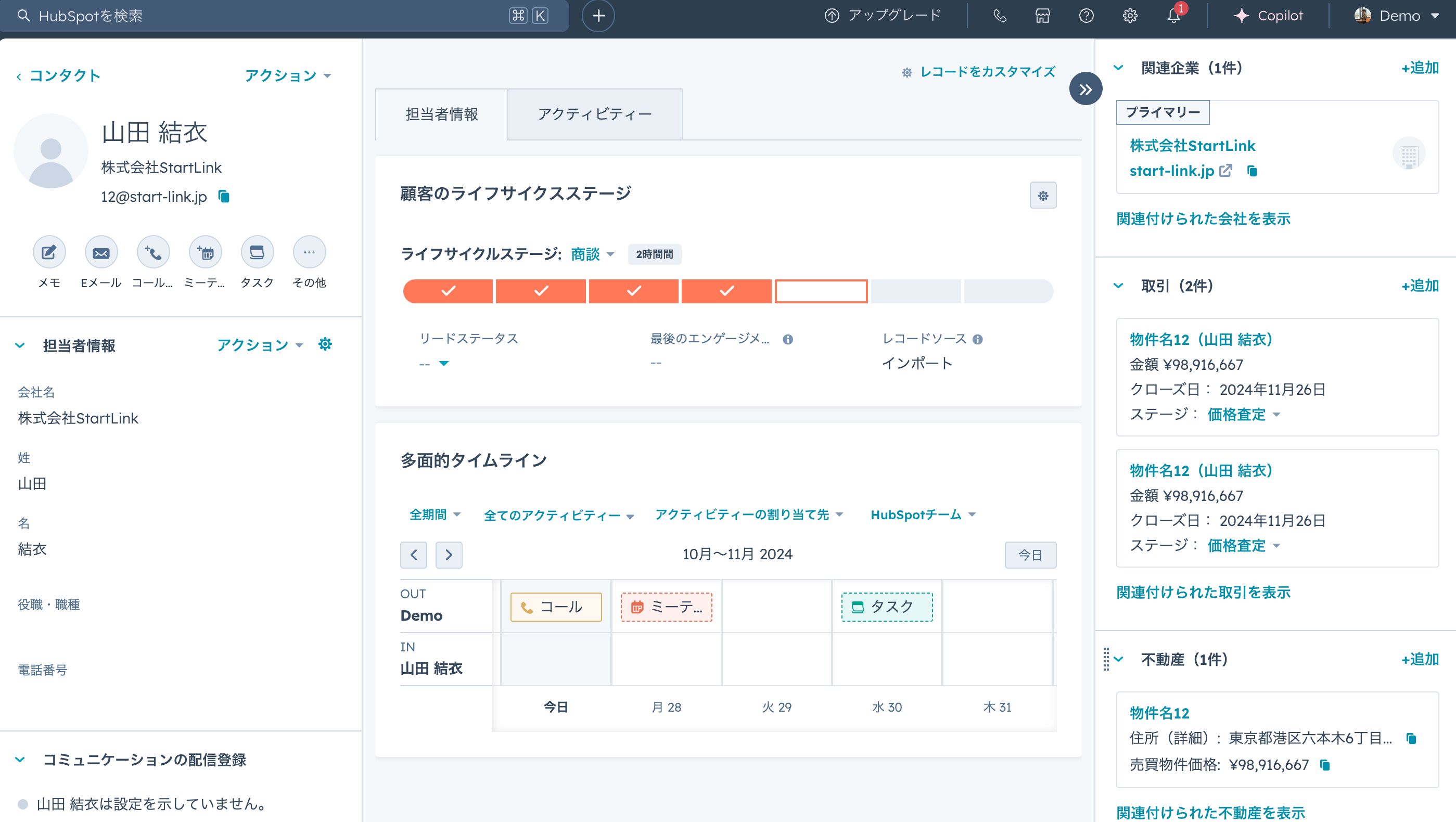Viewport: 1456px width, 822px height.
Task: Open lifecycle stage card settings gear
Action: [x=1043, y=195]
